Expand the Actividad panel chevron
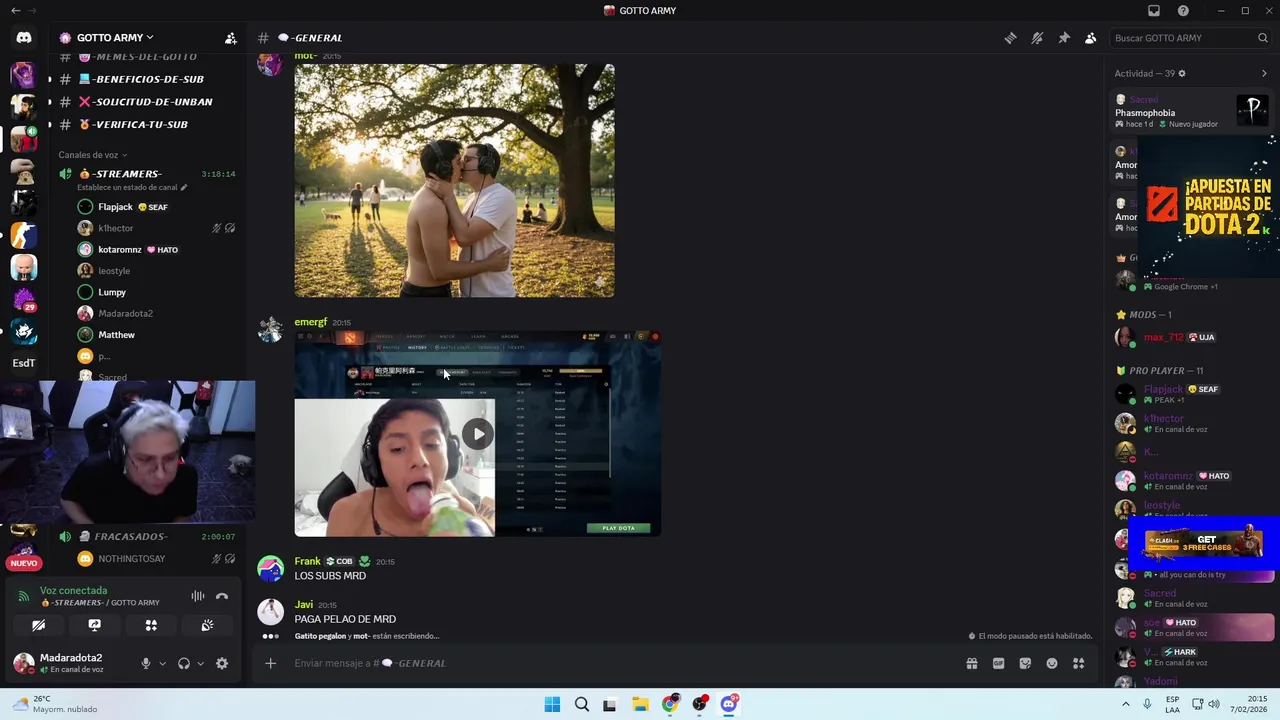 [x=1264, y=73]
